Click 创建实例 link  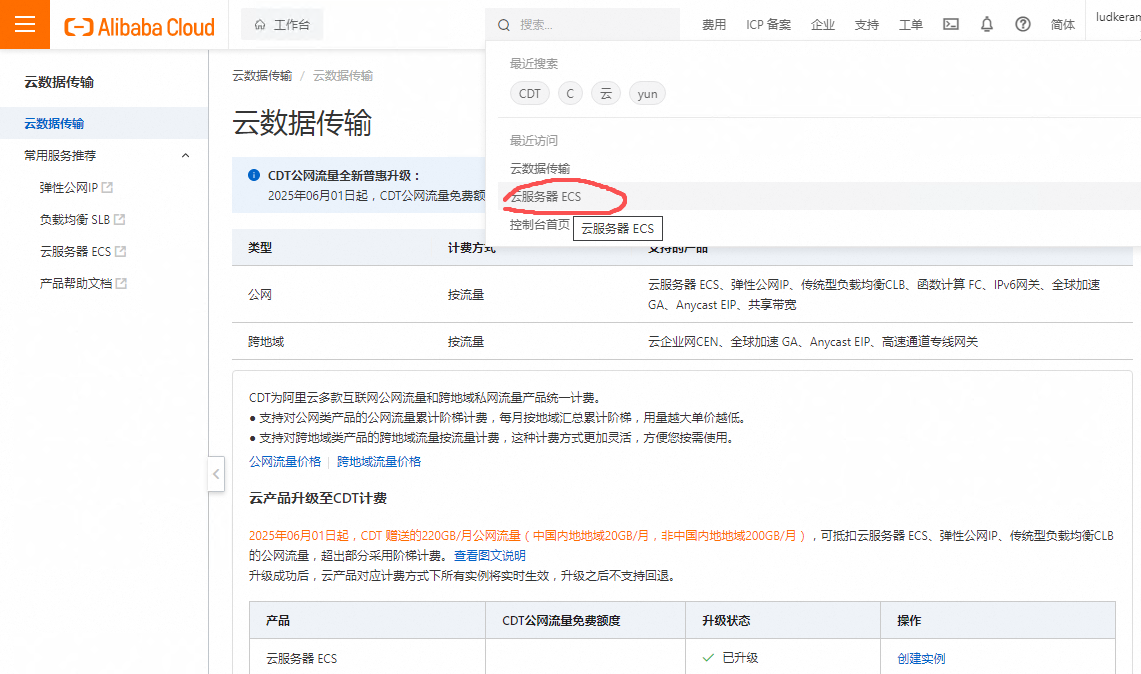(921, 659)
